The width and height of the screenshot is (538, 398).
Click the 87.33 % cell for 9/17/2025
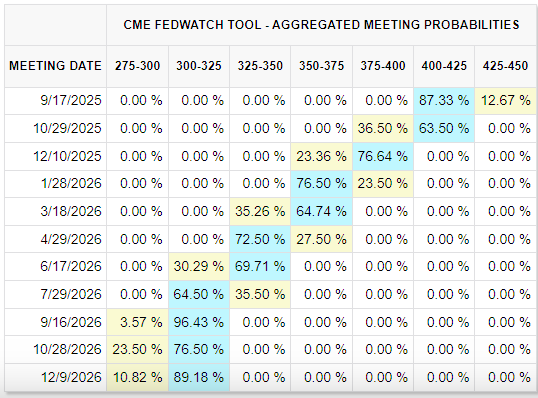pos(444,101)
